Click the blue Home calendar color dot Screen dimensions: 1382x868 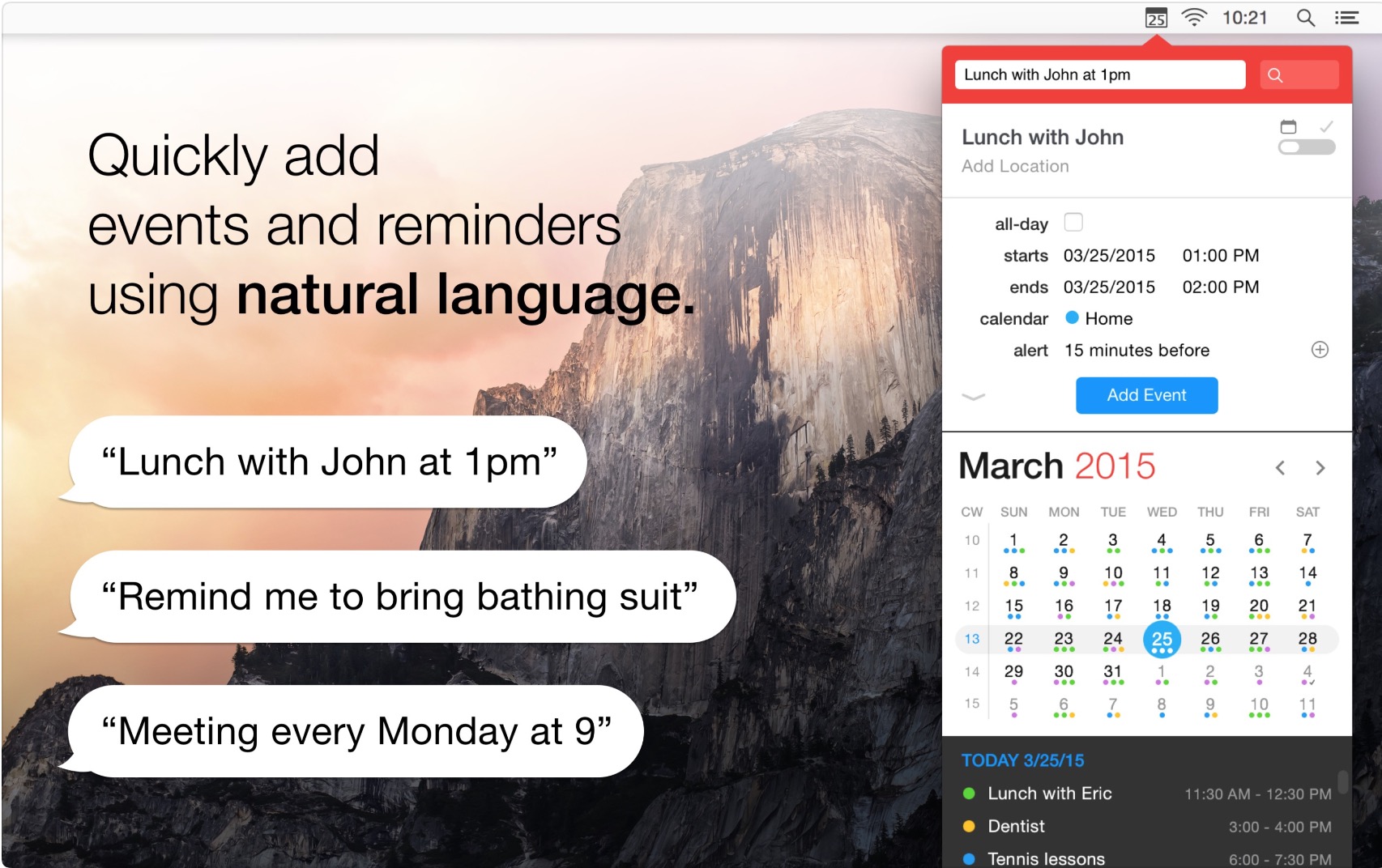(x=1072, y=317)
